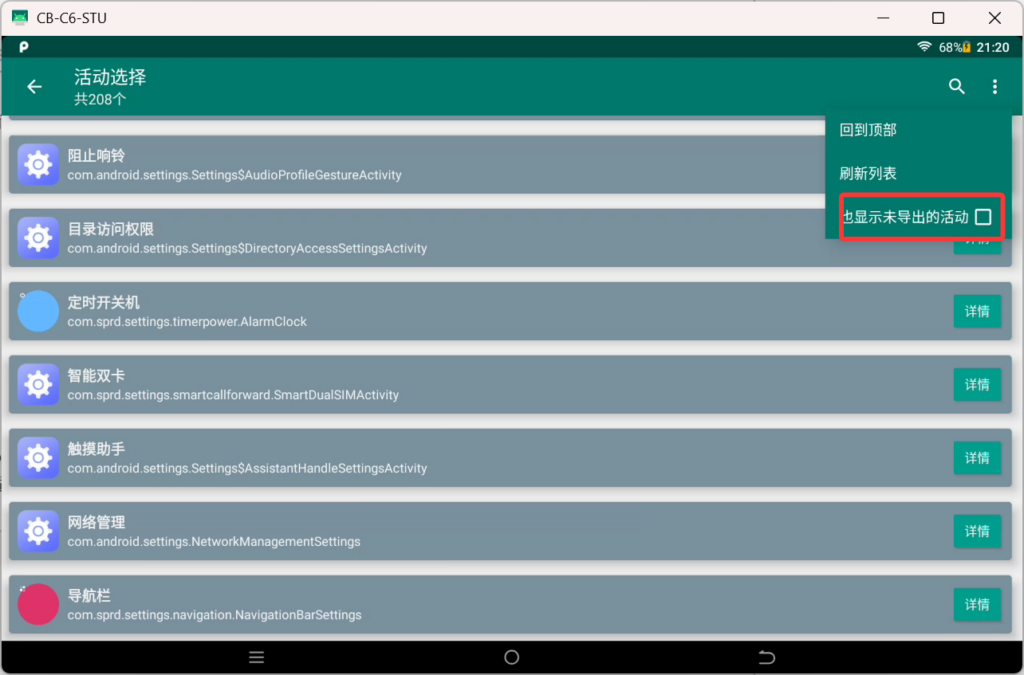Tap the recent apps navigation icon
The width and height of the screenshot is (1024, 675).
[x=256, y=657]
